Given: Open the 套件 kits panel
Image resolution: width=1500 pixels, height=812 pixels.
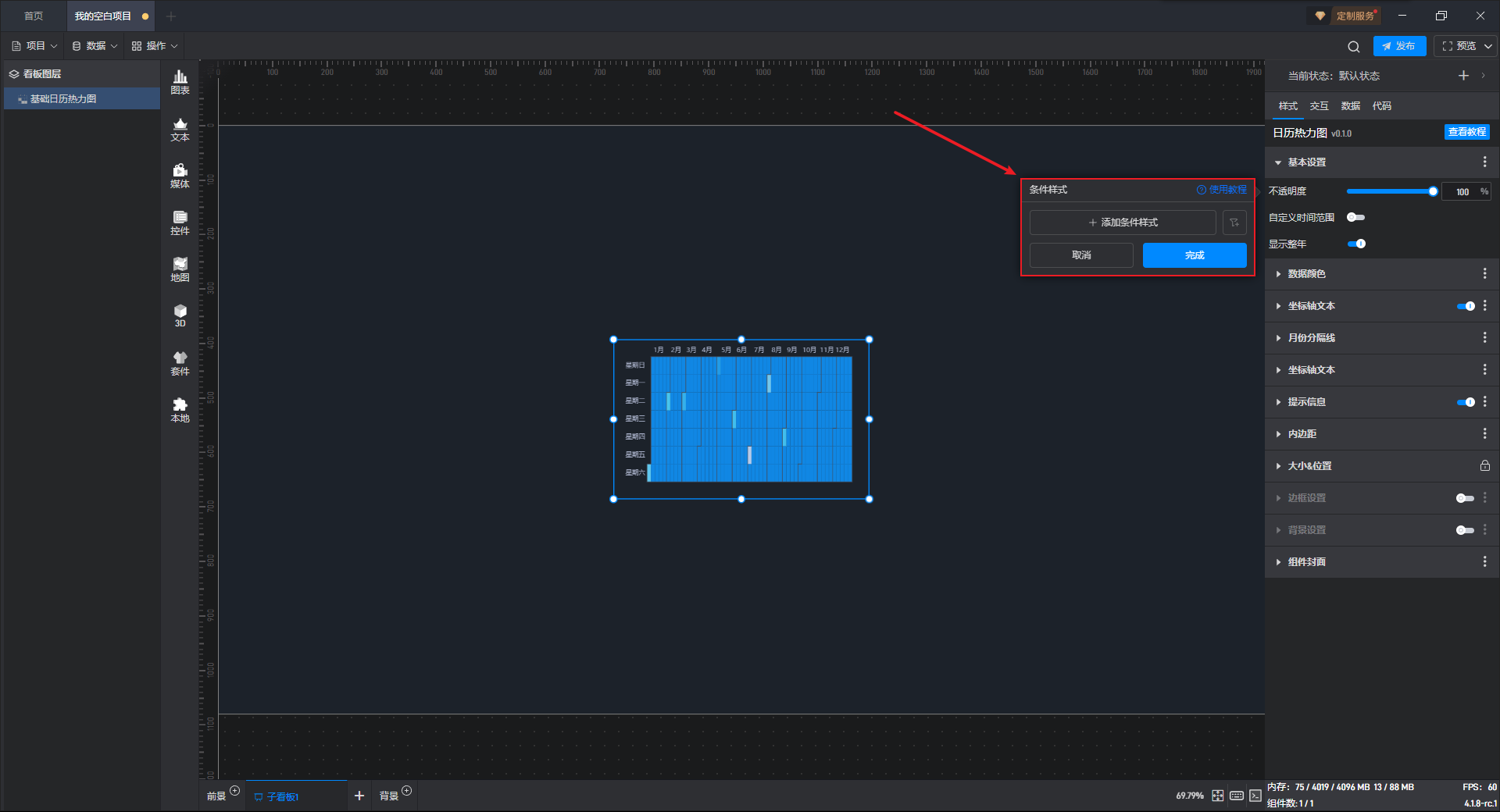Looking at the screenshot, I should pos(180,363).
